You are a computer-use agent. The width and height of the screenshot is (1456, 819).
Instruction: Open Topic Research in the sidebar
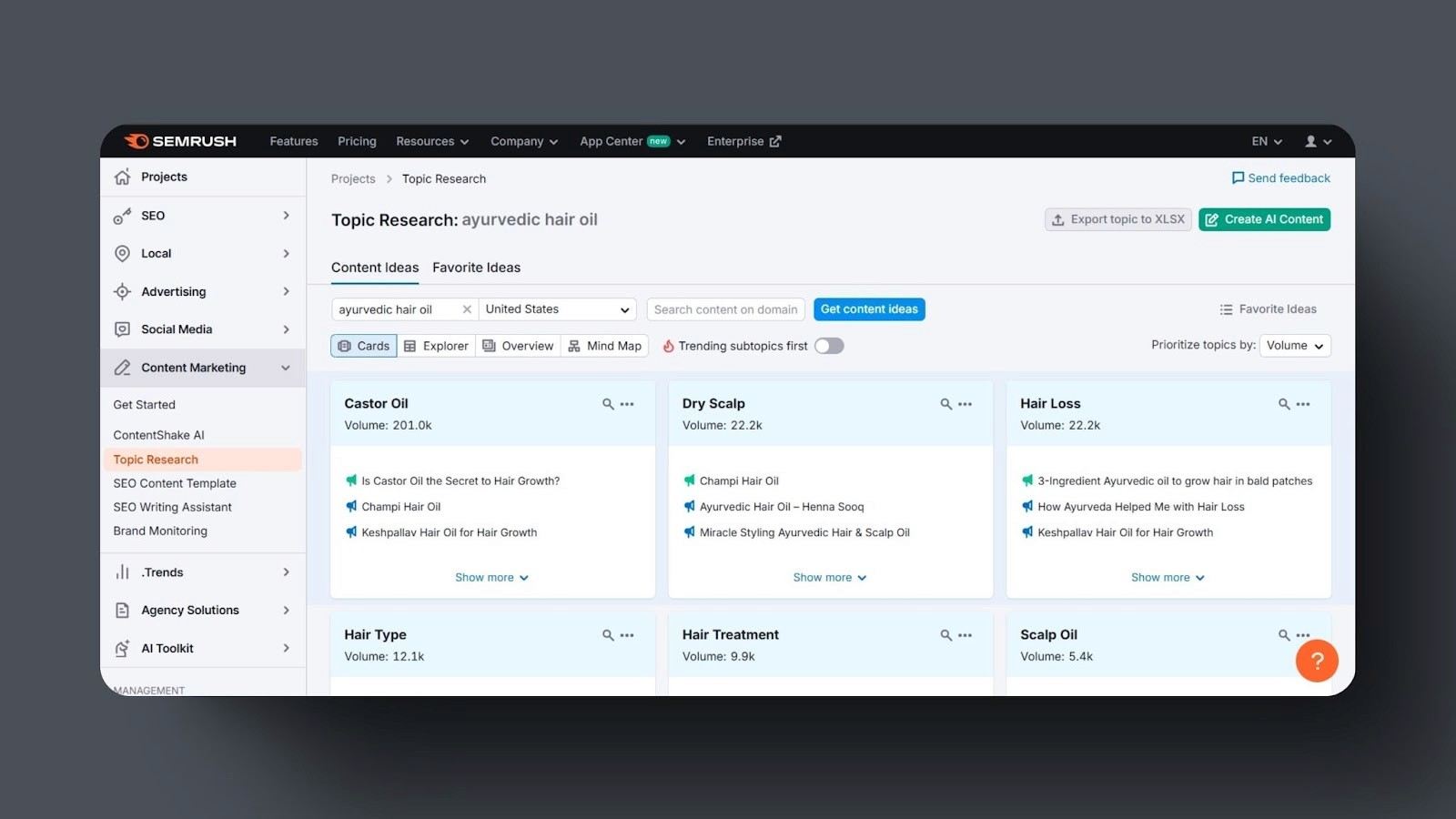202,460
